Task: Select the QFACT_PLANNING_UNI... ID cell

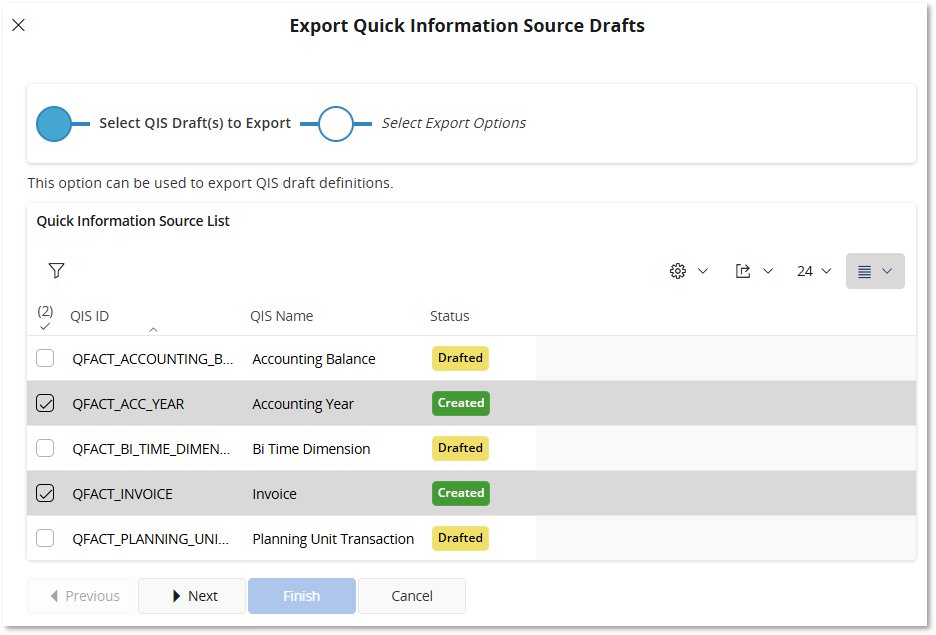Action: (150, 539)
